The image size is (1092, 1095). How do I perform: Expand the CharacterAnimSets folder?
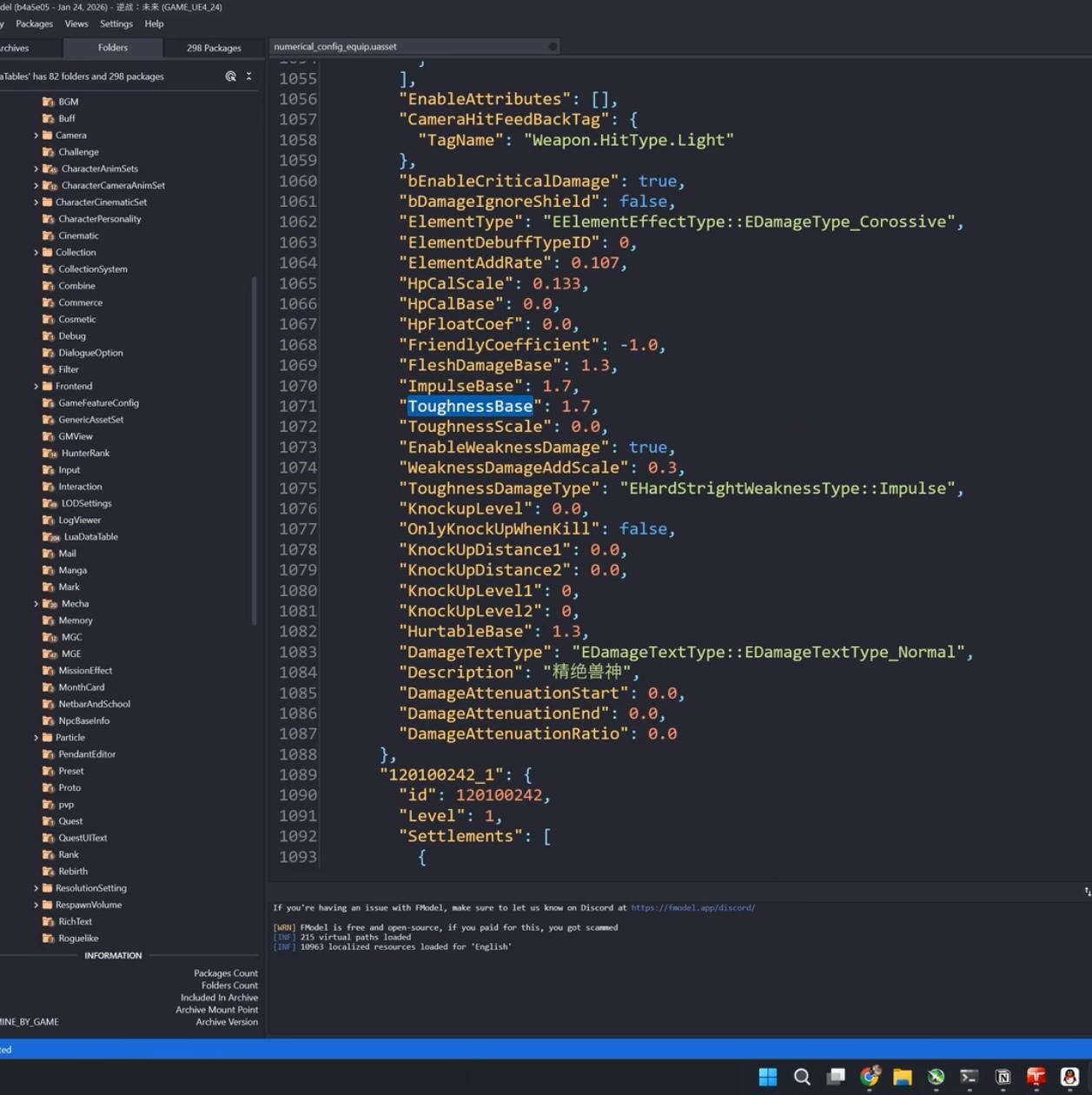36,169
